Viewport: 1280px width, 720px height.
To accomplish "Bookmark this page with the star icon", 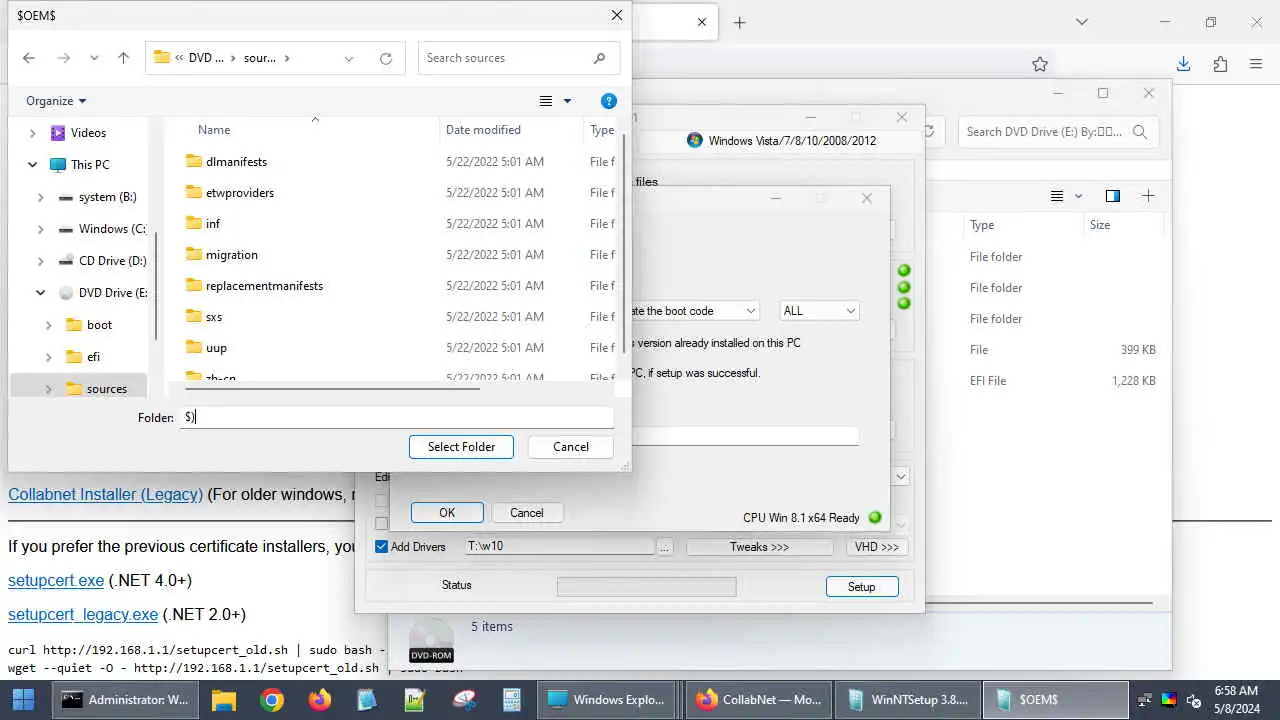I will (1040, 64).
